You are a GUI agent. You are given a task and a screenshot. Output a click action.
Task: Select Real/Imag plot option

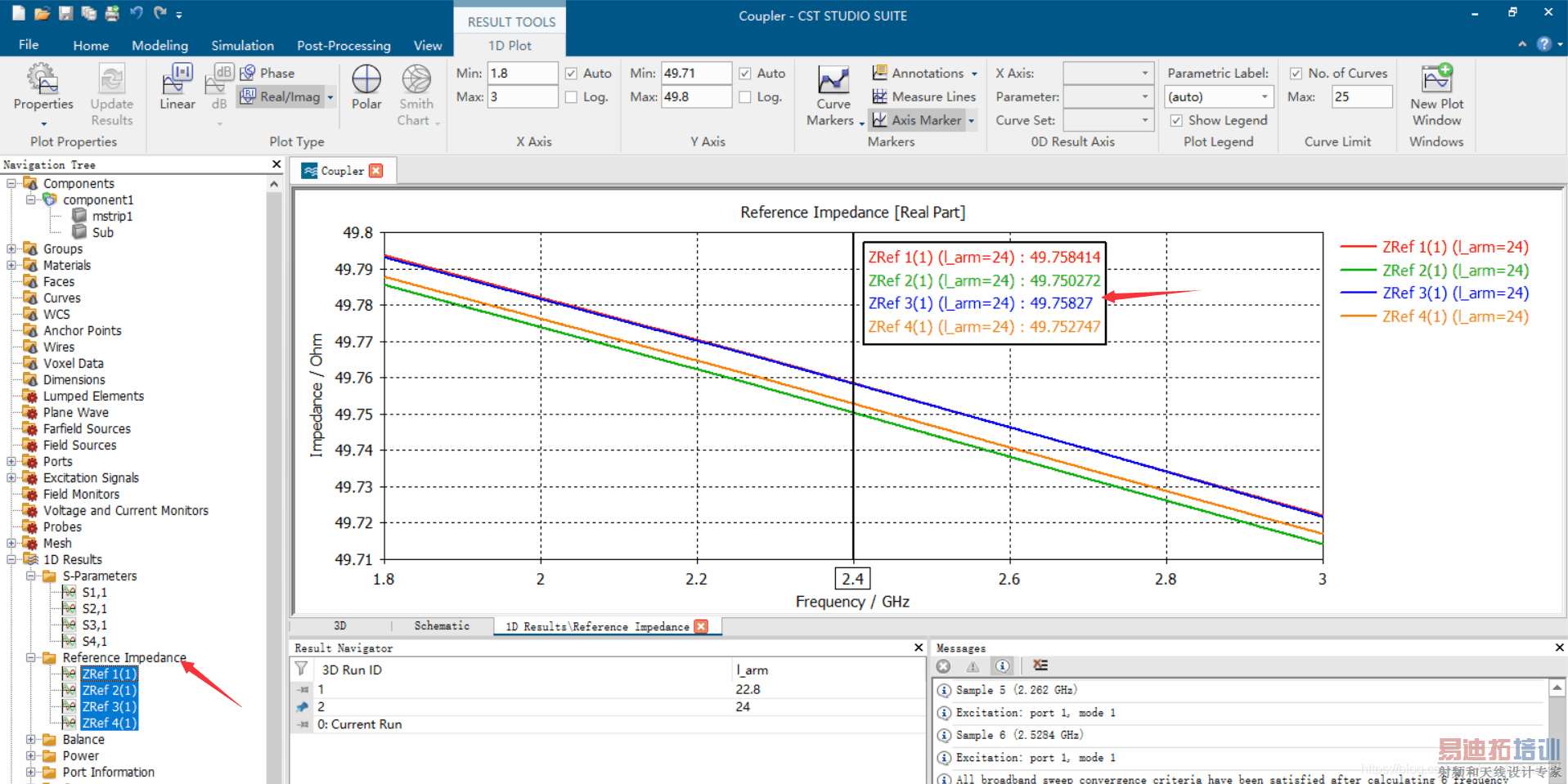(x=289, y=96)
